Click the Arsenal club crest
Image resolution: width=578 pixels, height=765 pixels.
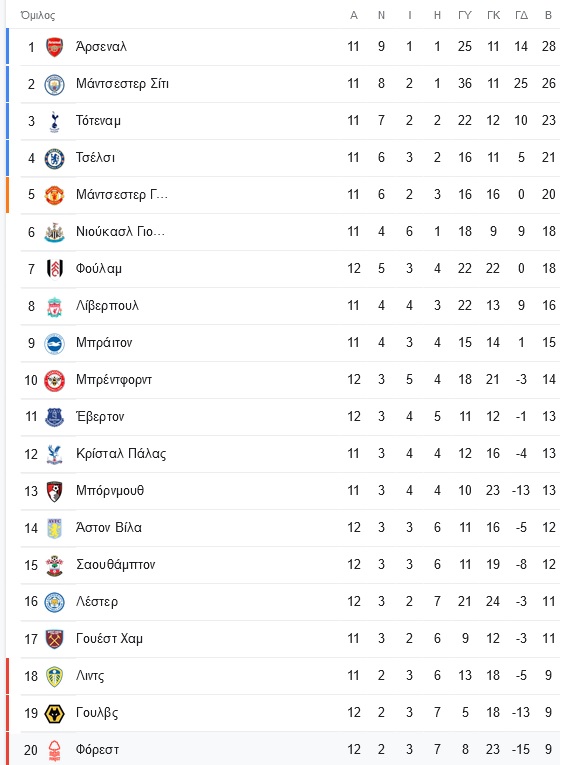[x=54, y=47]
